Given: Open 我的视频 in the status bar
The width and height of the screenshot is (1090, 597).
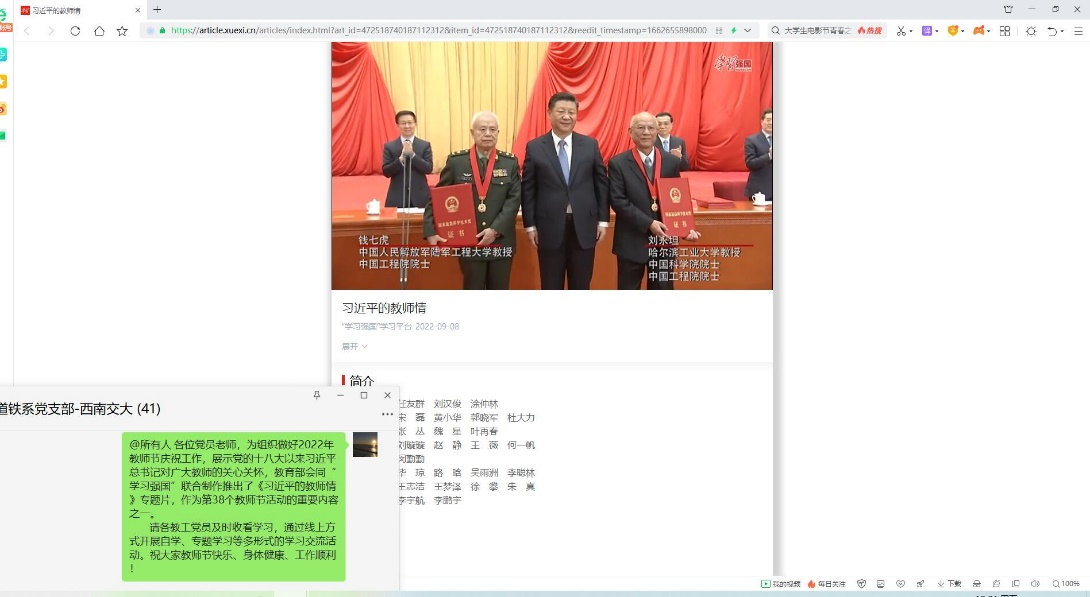Looking at the screenshot, I should 781,584.
